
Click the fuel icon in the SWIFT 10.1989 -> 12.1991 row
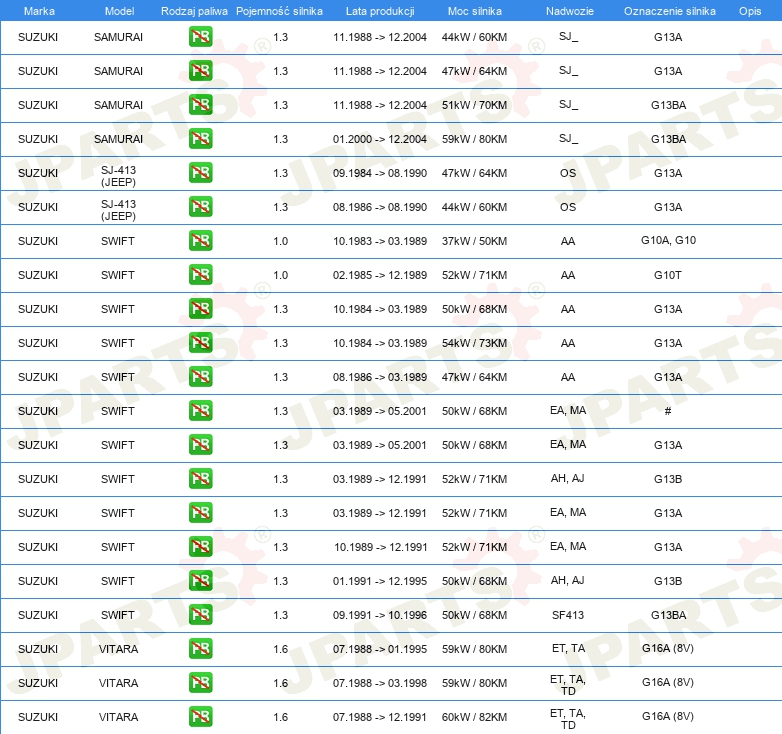pos(200,546)
